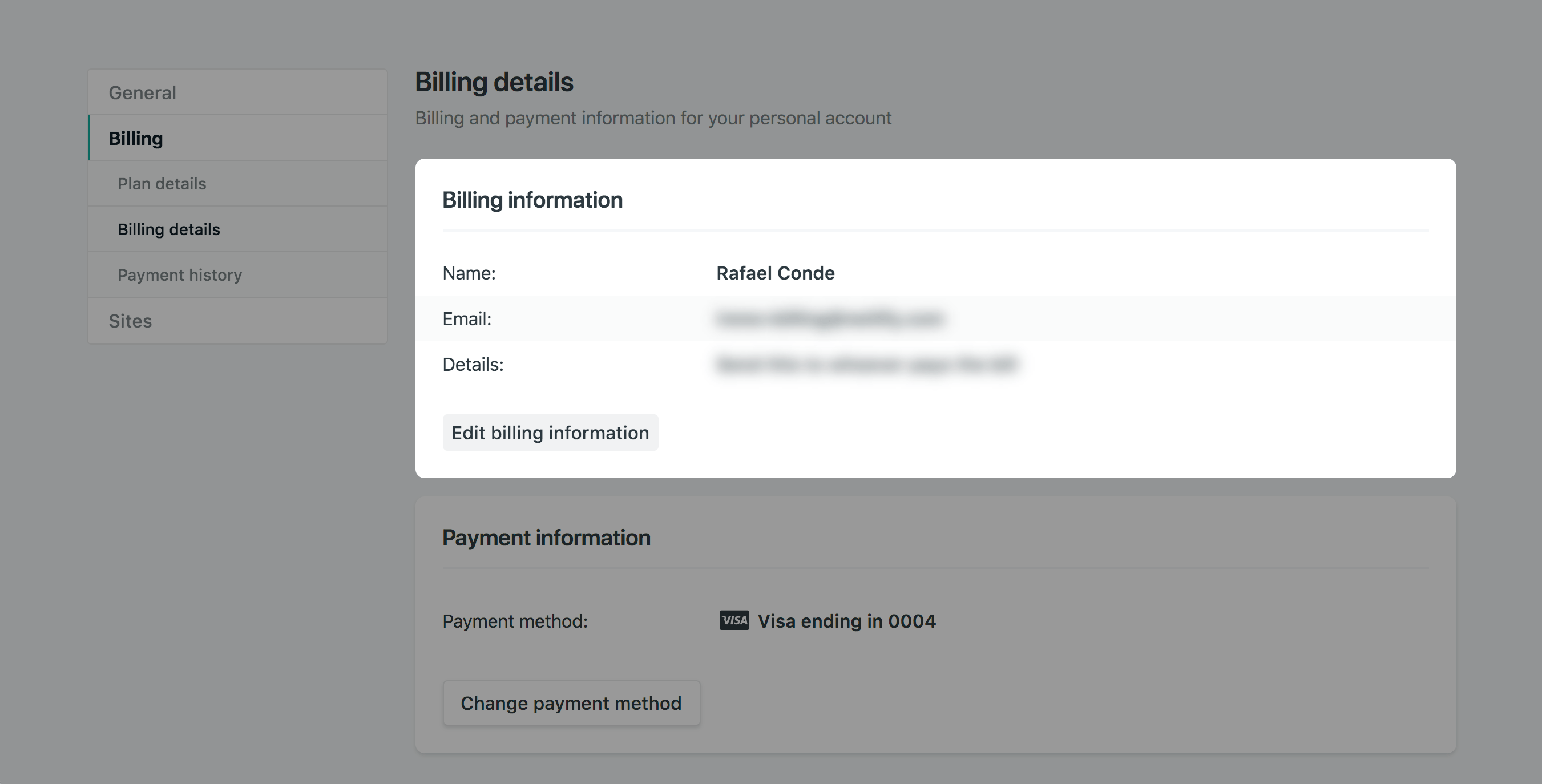This screenshot has width=1542, height=784.
Task: Click the Email field label
Action: 466,319
